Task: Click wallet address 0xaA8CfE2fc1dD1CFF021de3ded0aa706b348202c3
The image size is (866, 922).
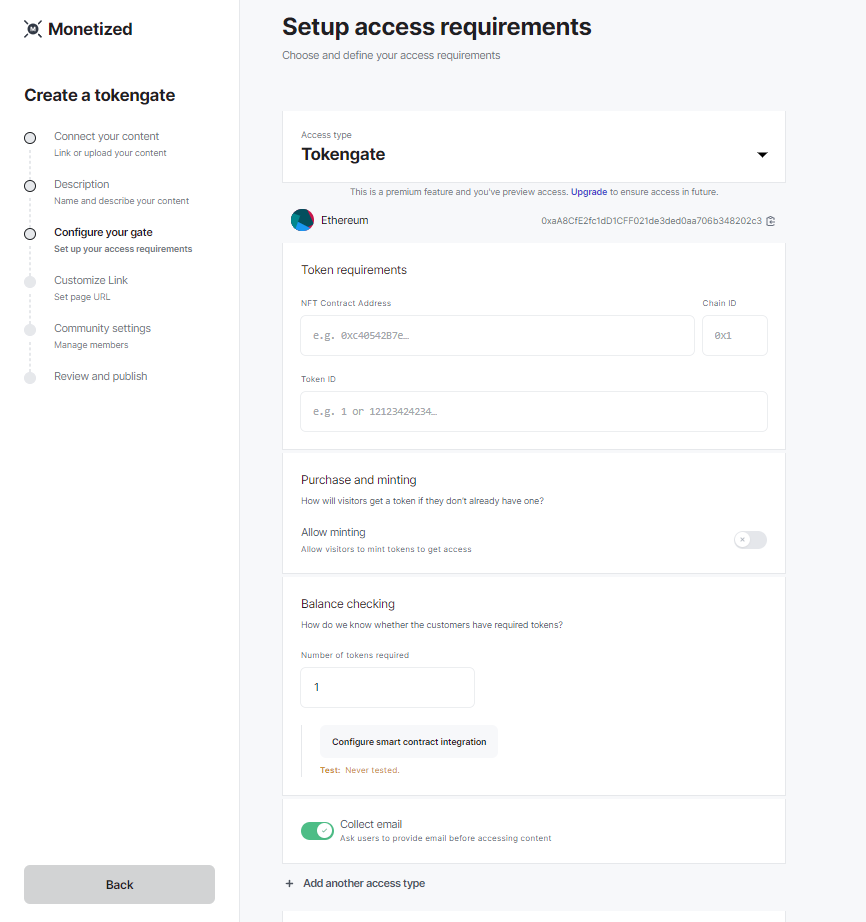Action: (651, 221)
